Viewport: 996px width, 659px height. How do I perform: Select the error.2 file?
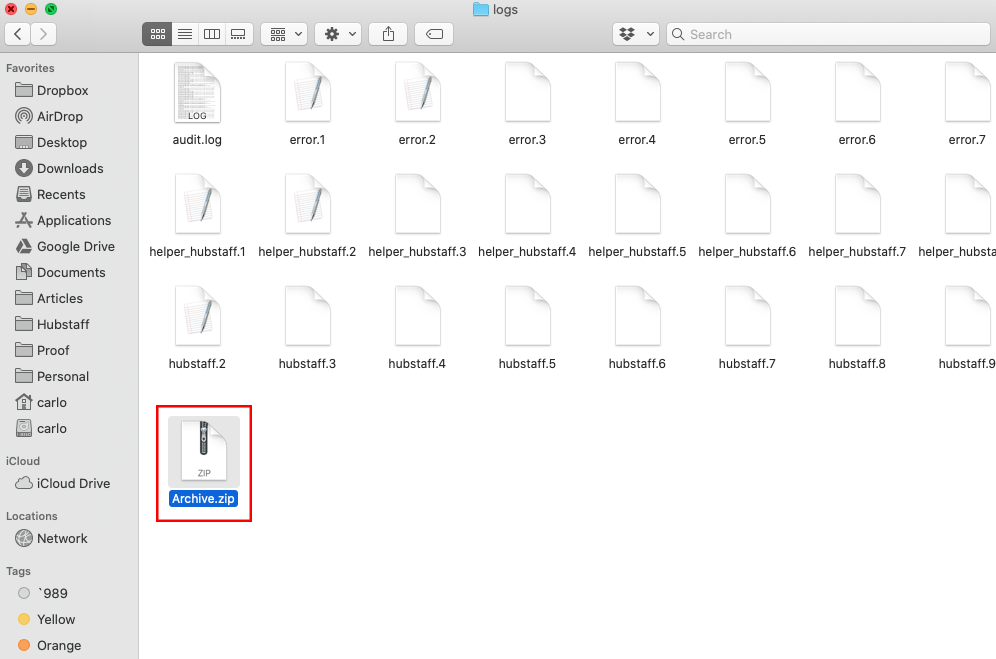[x=417, y=105]
